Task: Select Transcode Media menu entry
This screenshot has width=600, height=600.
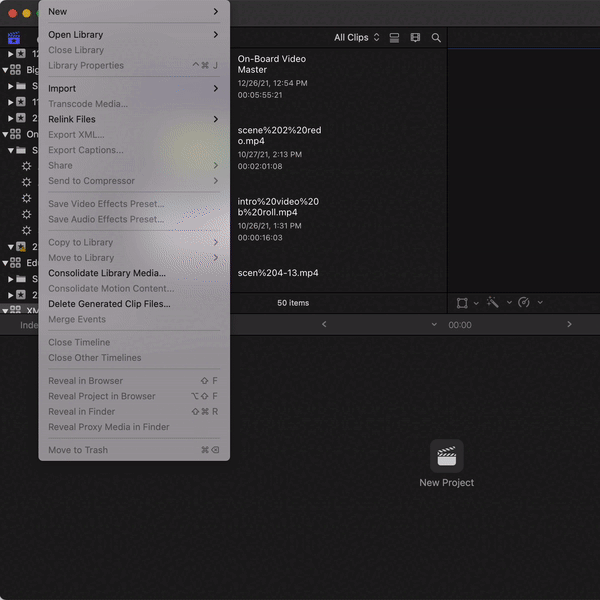Action: pos(134,104)
